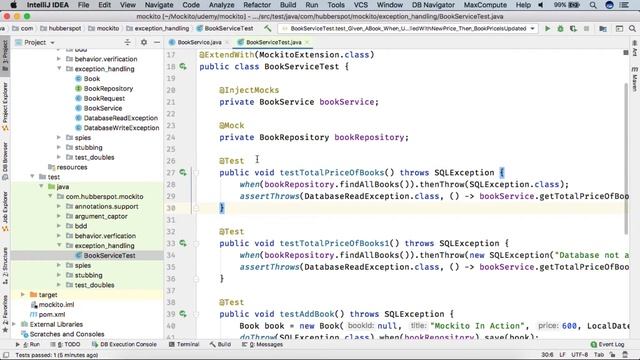Run testAddBook gutter icon line 39
The width and height of the screenshot is (640, 360).
point(182,313)
